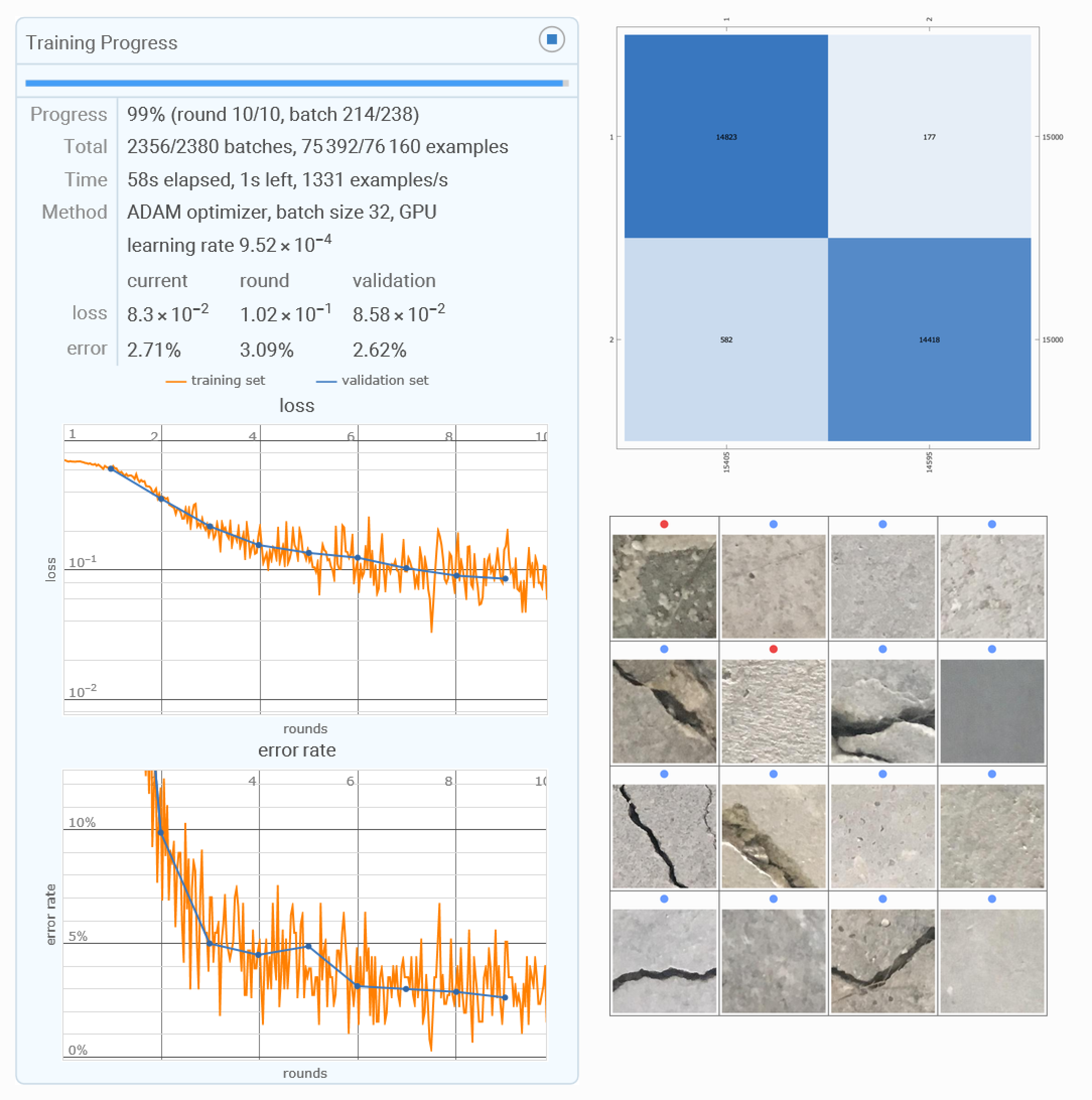
Task: Click the 'loss' plot title
Action: point(297,405)
